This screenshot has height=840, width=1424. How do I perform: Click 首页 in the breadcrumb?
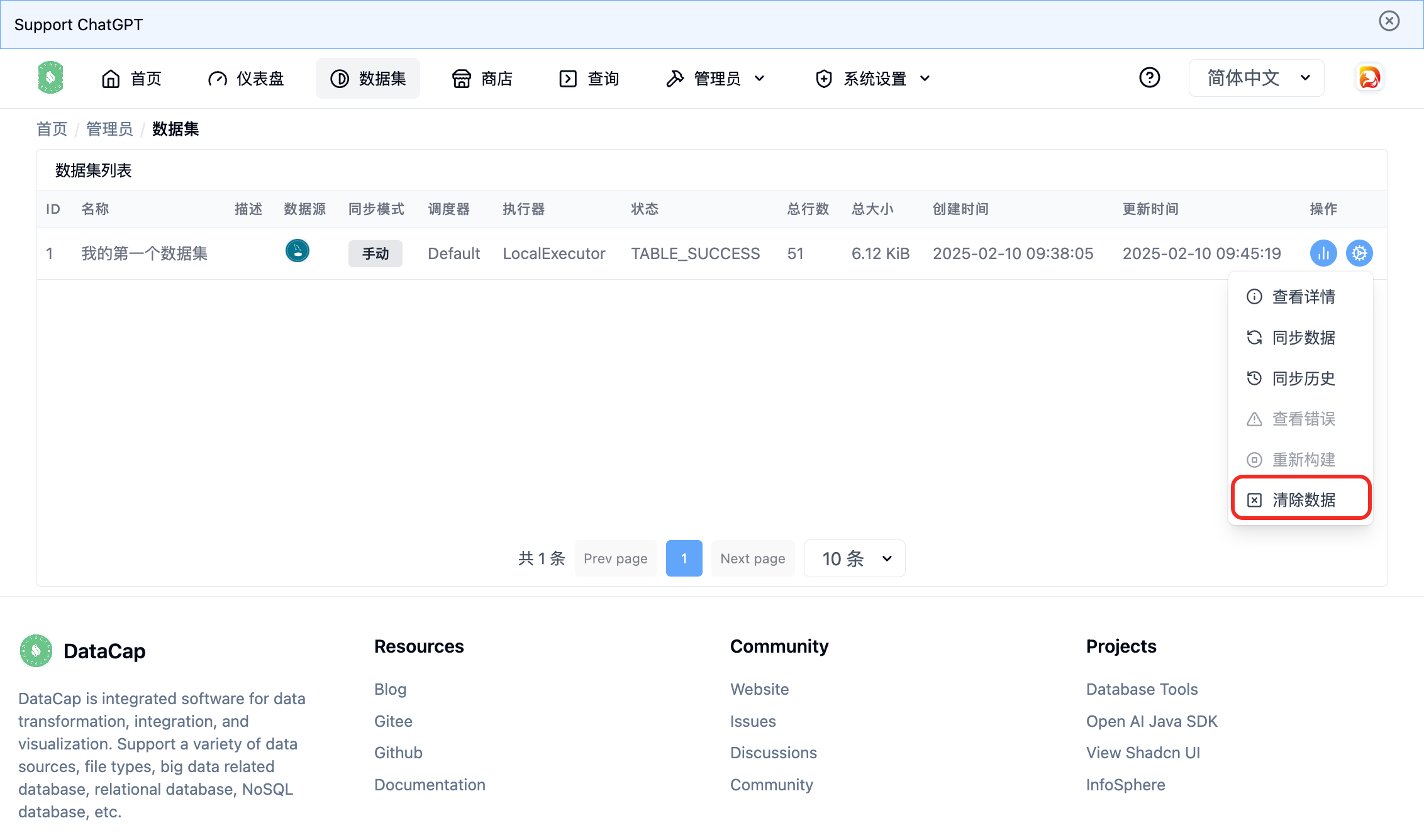52,129
